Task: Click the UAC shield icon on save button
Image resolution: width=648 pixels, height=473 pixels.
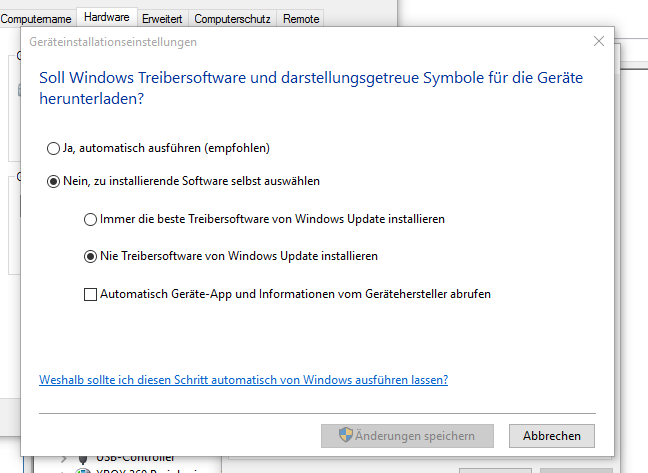Action: tap(345, 435)
